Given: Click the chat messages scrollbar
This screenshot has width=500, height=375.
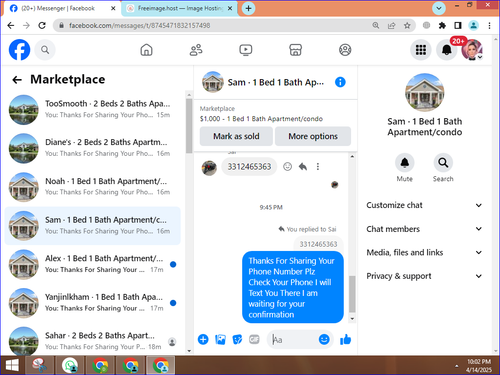Looking at the screenshot, I should click(352, 294).
